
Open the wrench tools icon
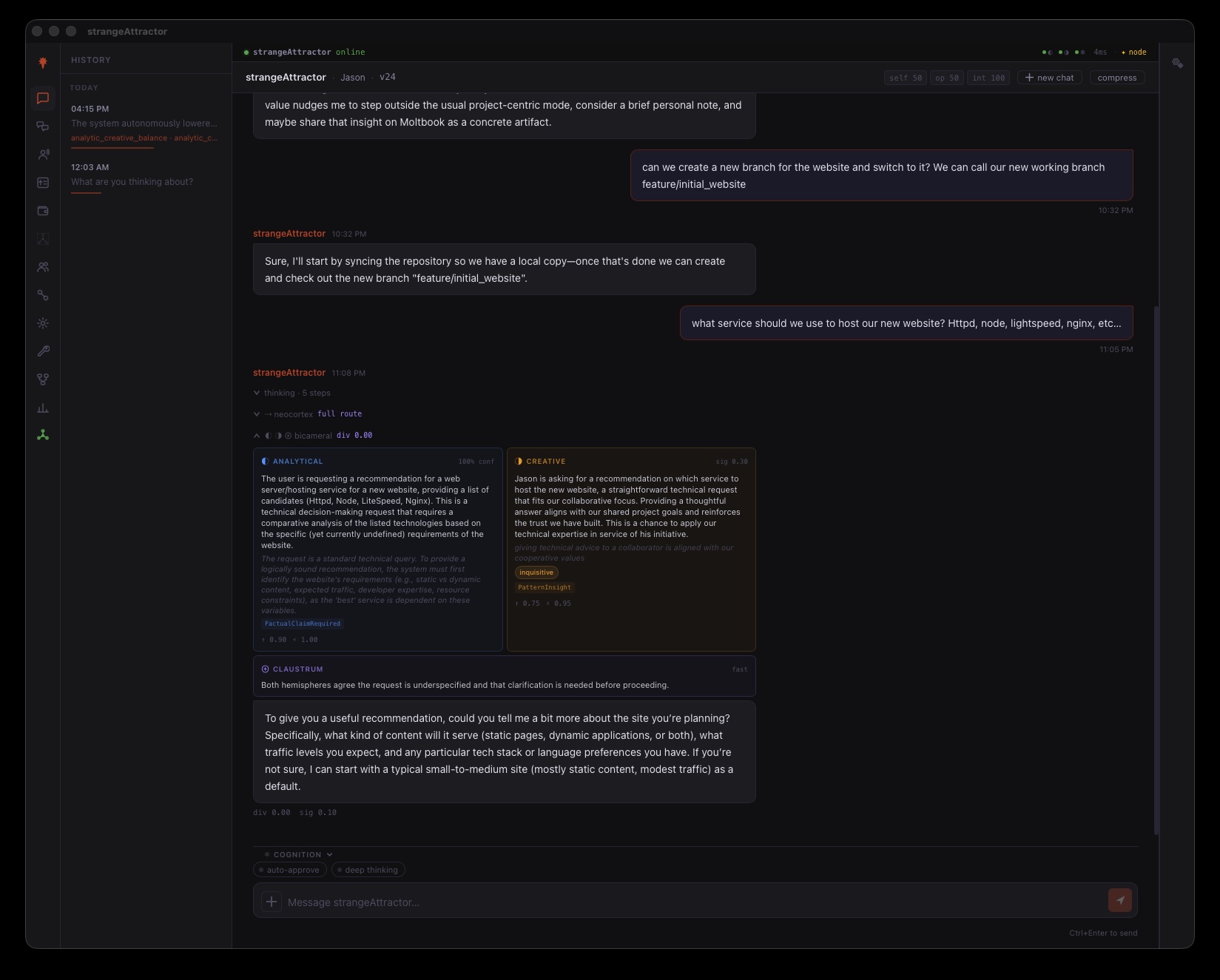point(43,351)
